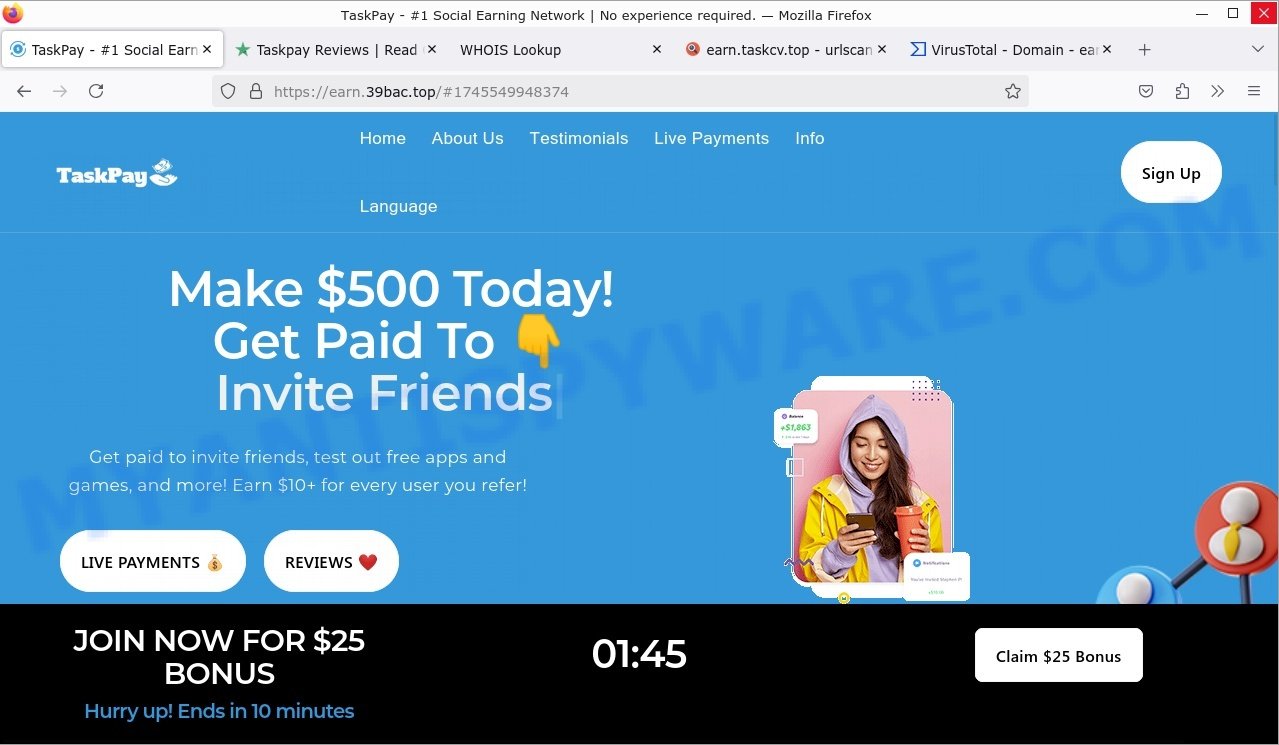Click the tracking protection shield icon
Image resolution: width=1279 pixels, height=745 pixels.
tap(228, 91)
